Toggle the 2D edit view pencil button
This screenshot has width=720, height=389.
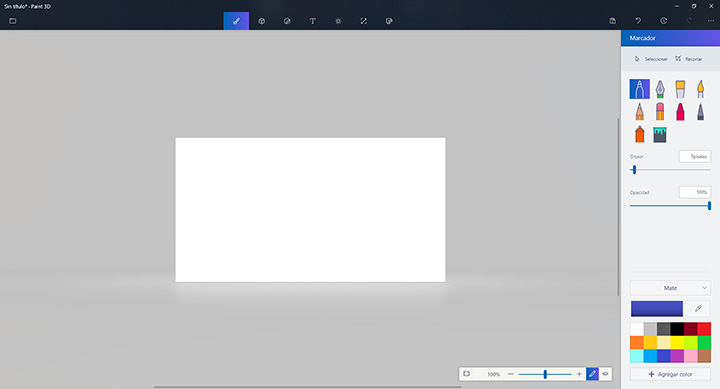coord(592,374)
